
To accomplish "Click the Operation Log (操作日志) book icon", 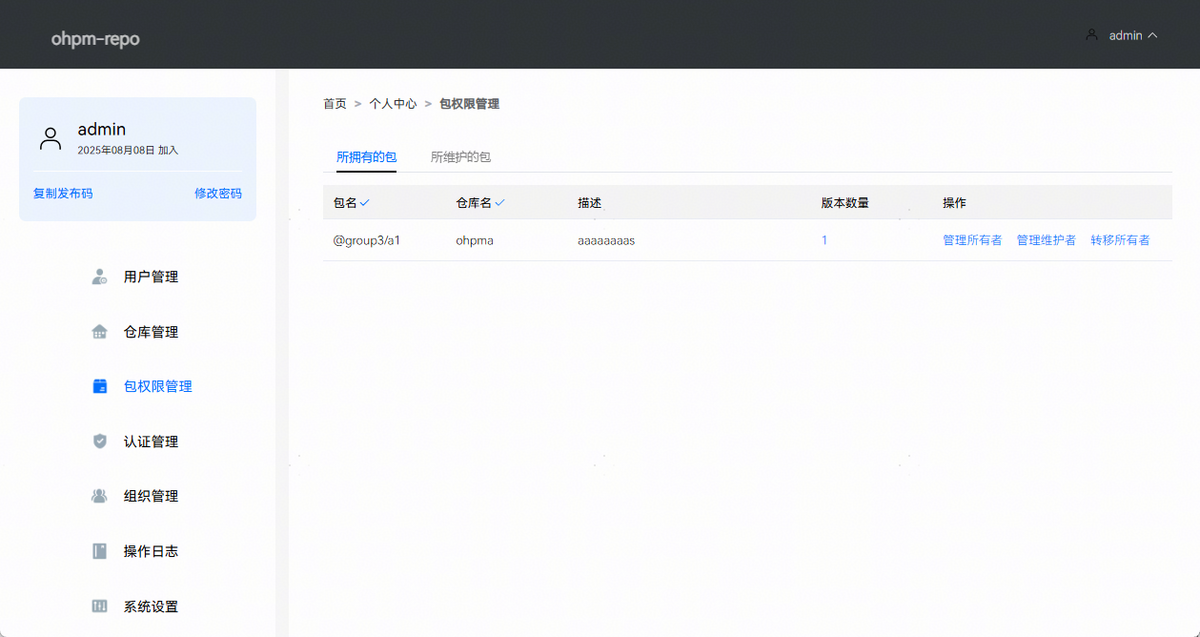I will [x=99, y=551].
